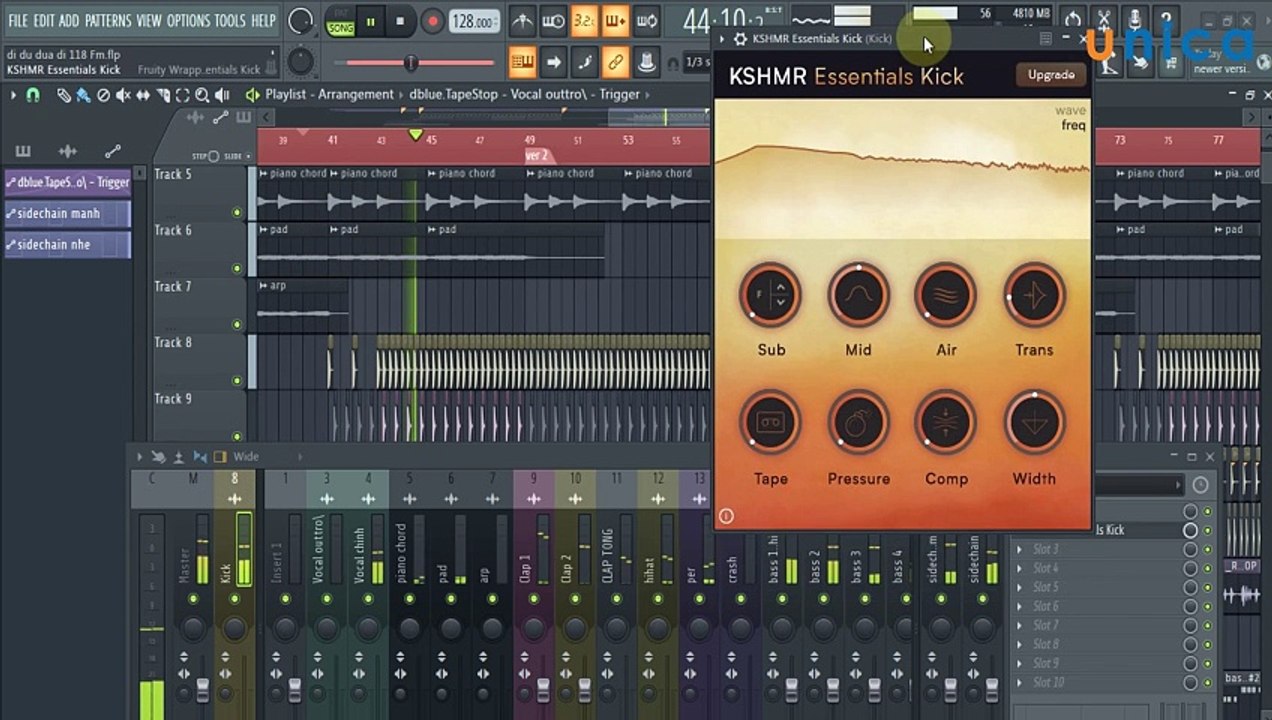Click the loop recording icon
This screenshot has width=1272, height=720.
(x=646, y=20)
